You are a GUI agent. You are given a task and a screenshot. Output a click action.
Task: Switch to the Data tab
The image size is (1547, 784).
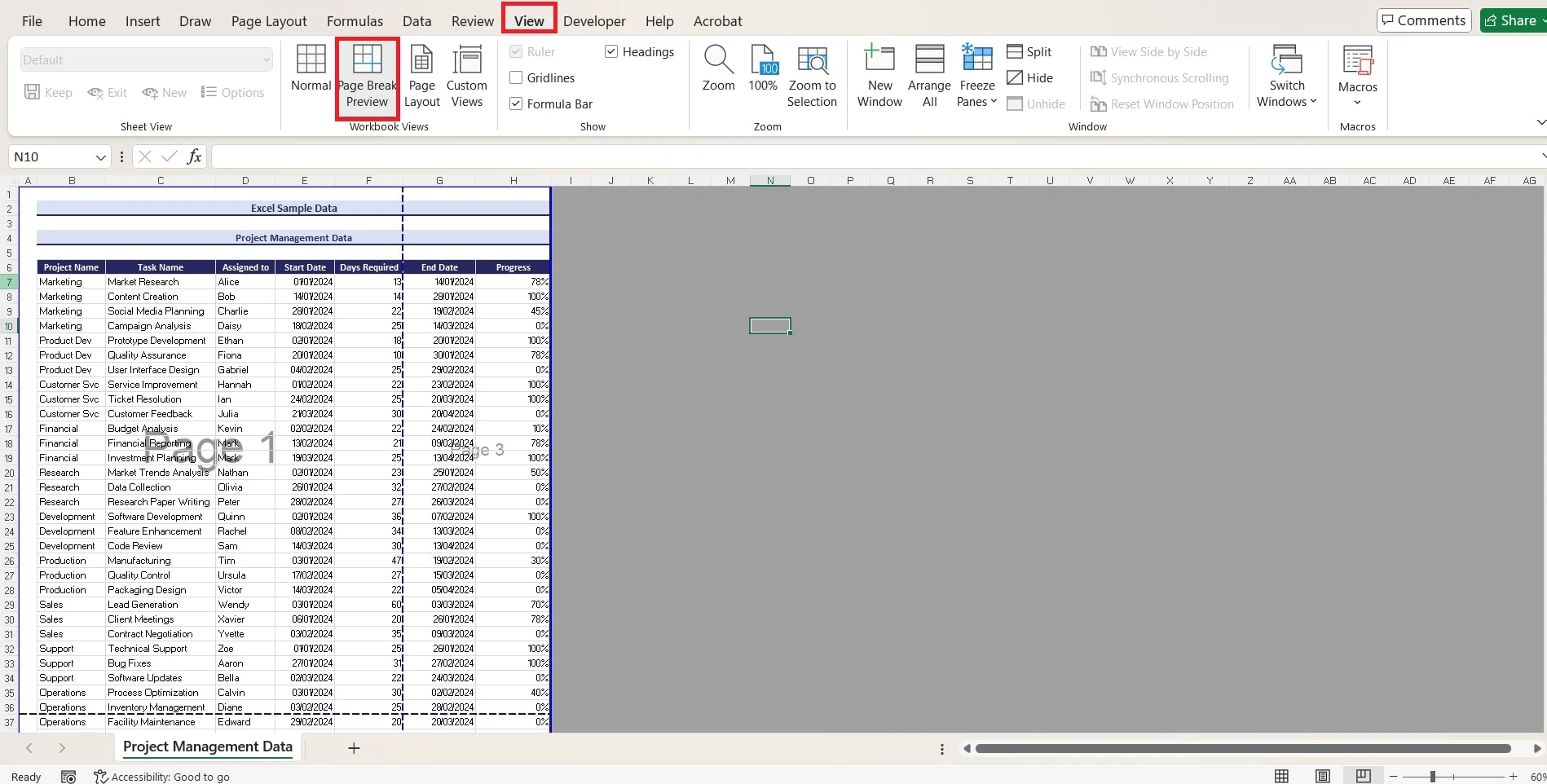(x=416, y=21)
